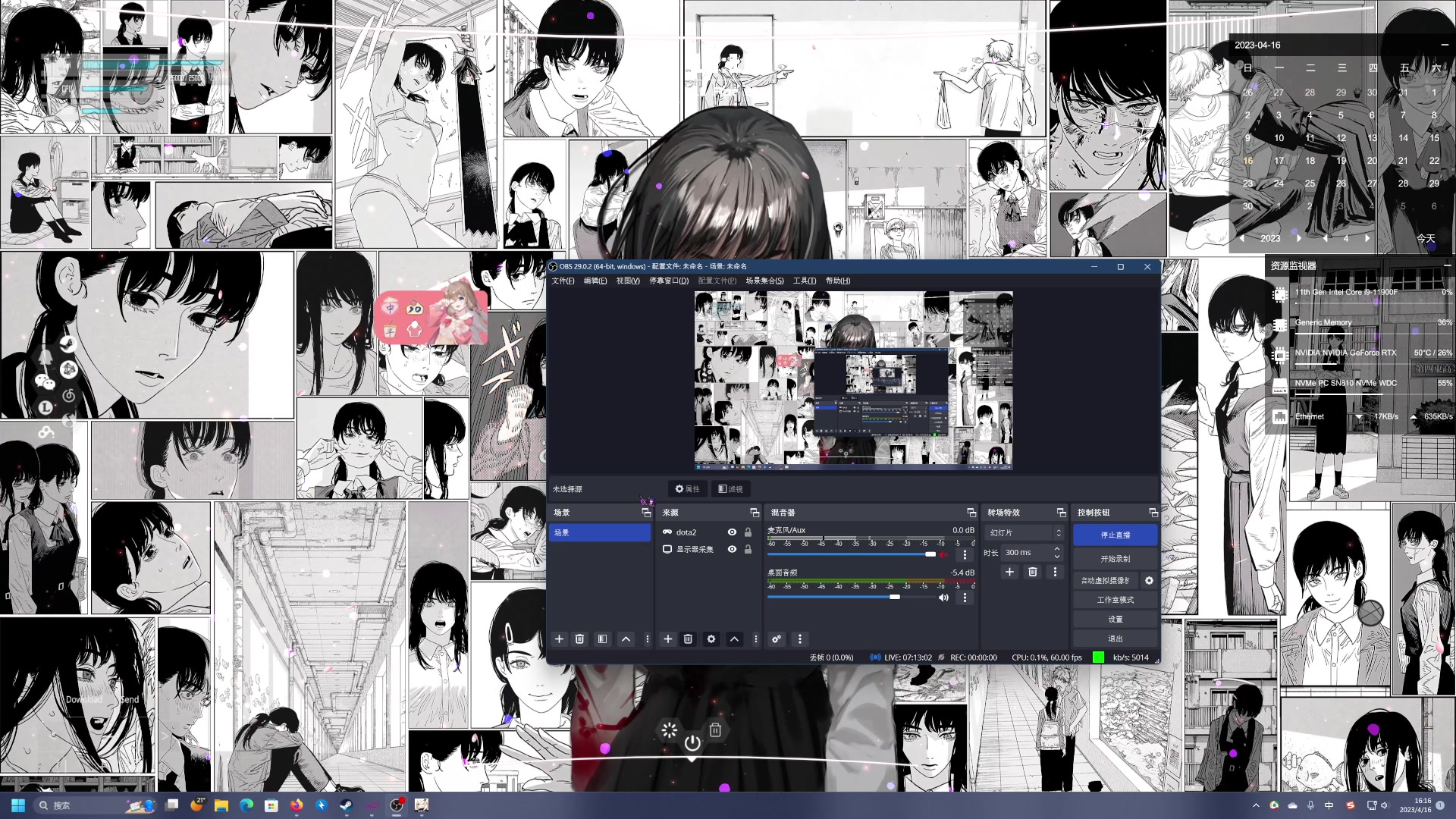Add a new source with plus icon
The image size is (1456, 819).
coord(667,639)
